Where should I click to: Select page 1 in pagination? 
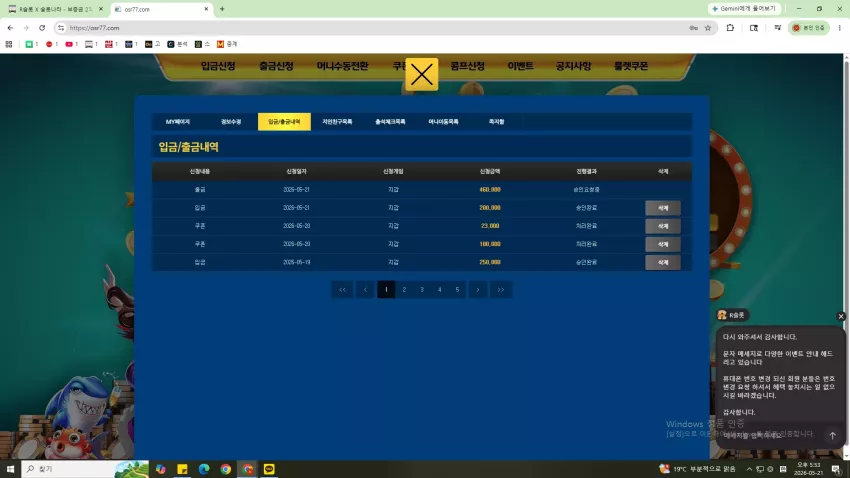tap(386, 289)
